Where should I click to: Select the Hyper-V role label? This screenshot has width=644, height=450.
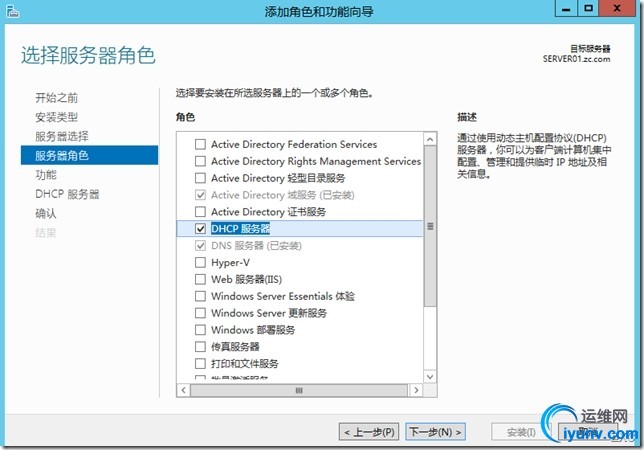pyautogui.click(x=230, y=262)
